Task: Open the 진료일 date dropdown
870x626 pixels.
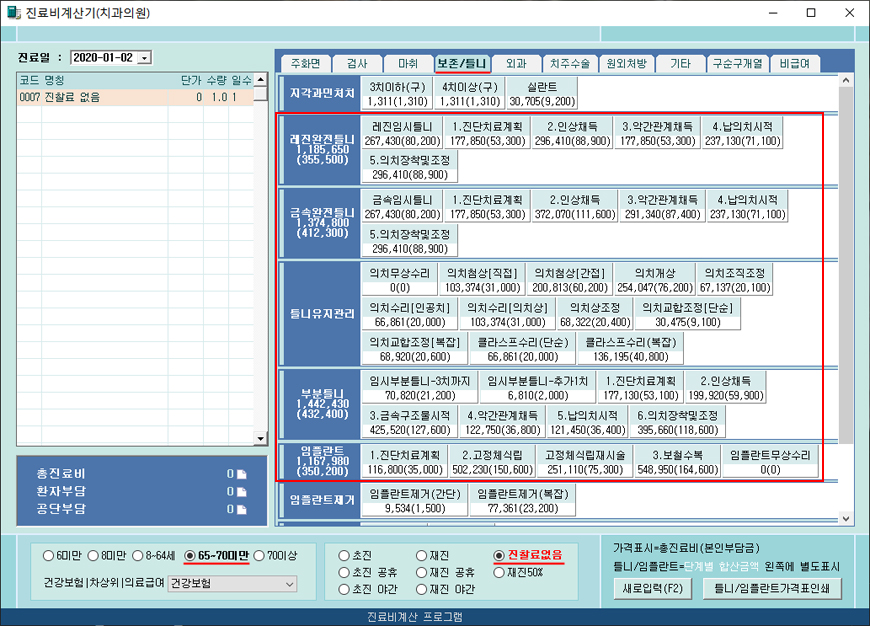Action: [145, 58]
